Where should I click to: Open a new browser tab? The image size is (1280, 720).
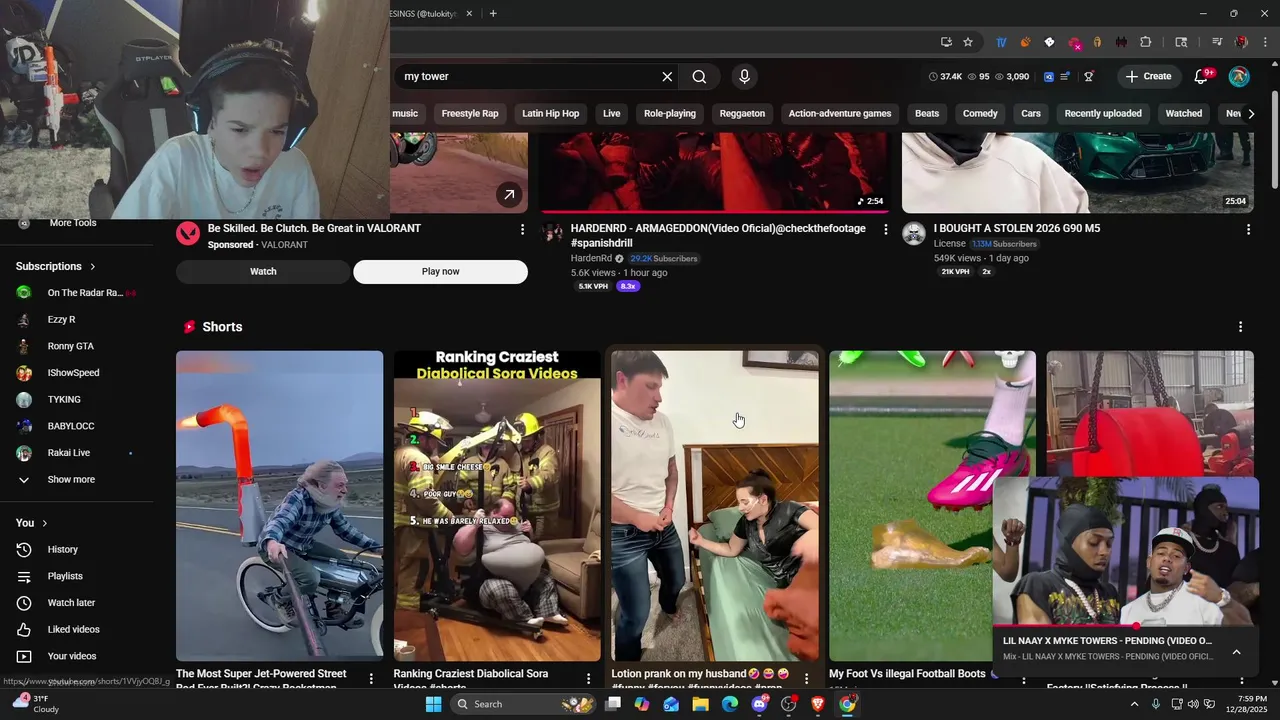(493, 14)
